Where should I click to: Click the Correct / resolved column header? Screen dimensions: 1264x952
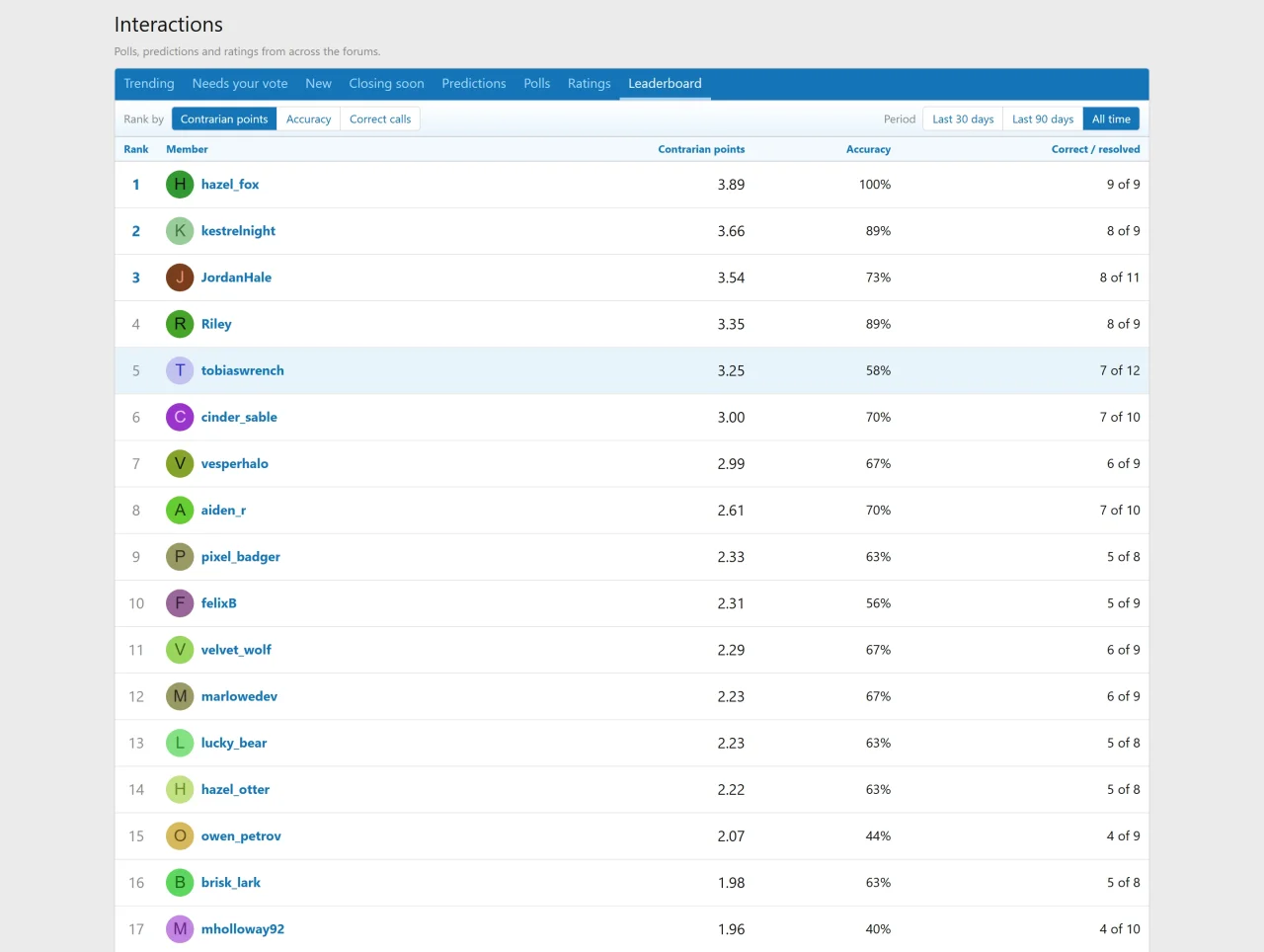click(x=1095, y=149)
